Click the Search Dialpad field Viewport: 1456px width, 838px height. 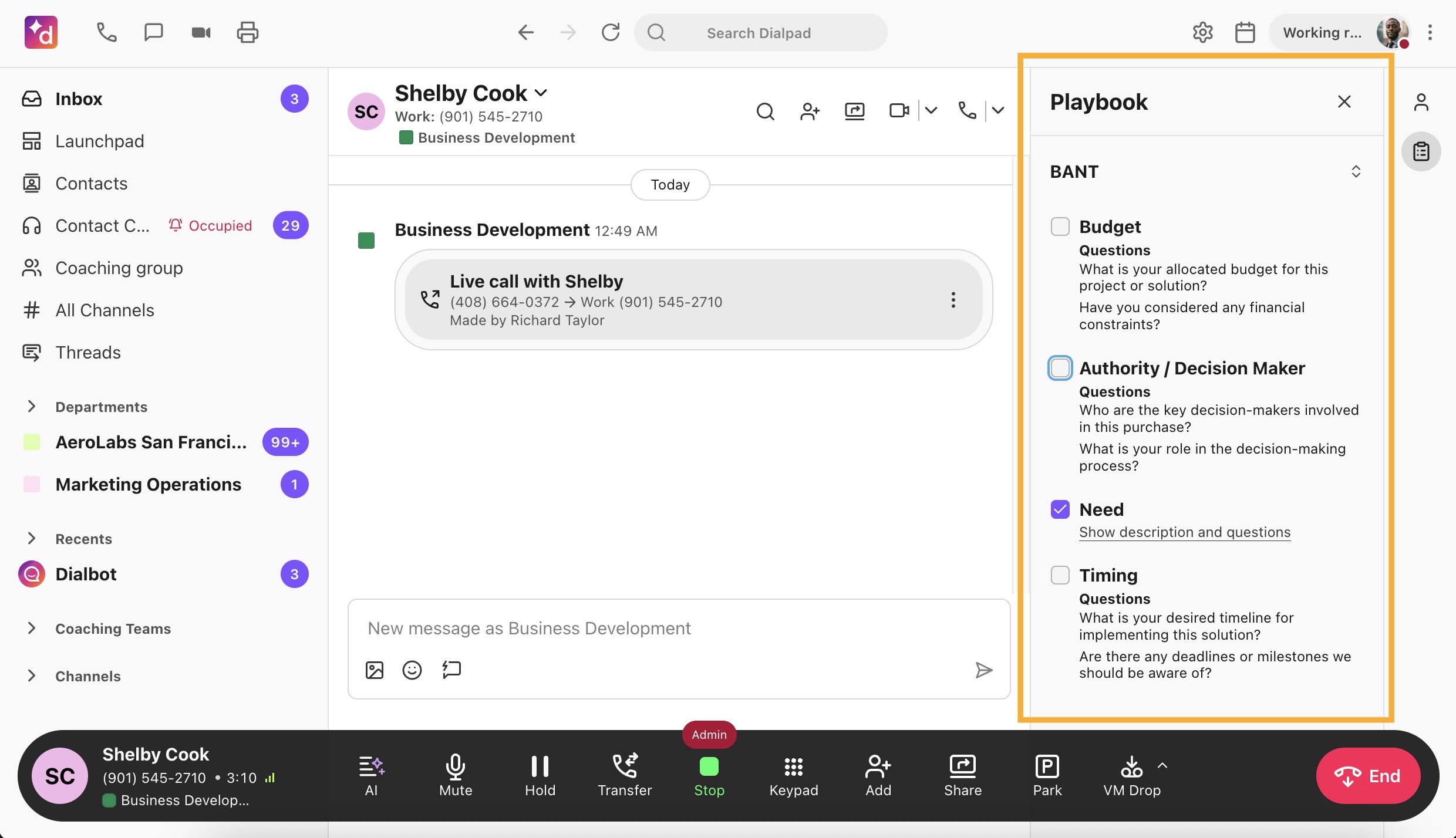[760, 32]
